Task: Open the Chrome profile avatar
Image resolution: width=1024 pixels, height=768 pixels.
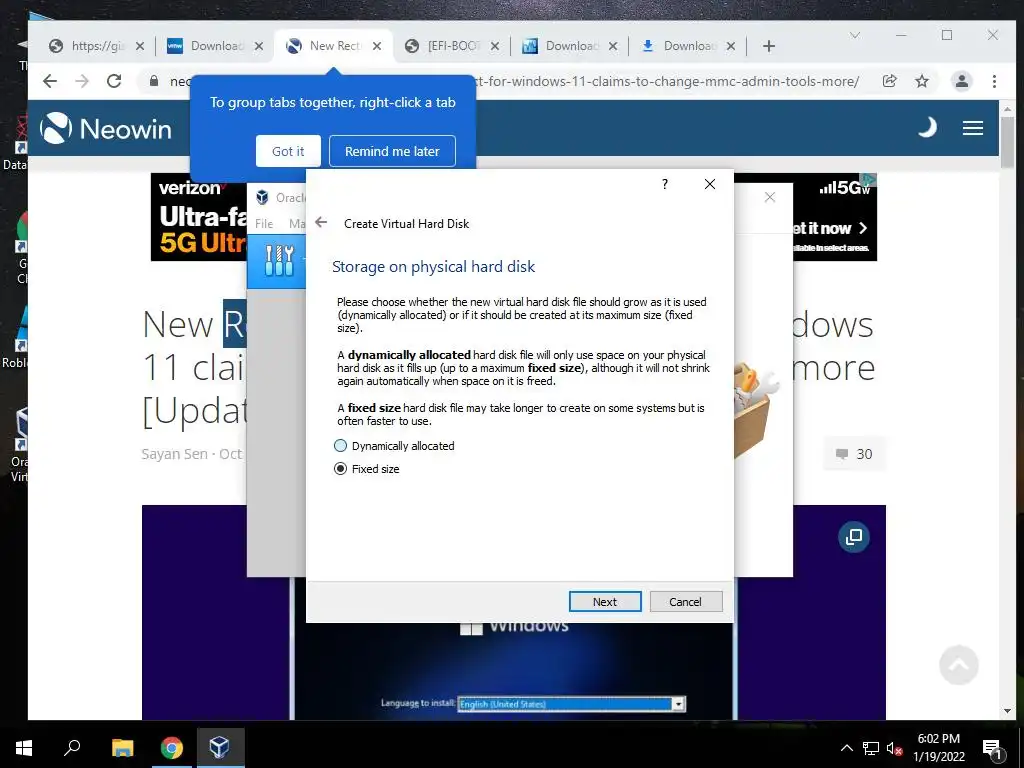Action: click(962, 81)
